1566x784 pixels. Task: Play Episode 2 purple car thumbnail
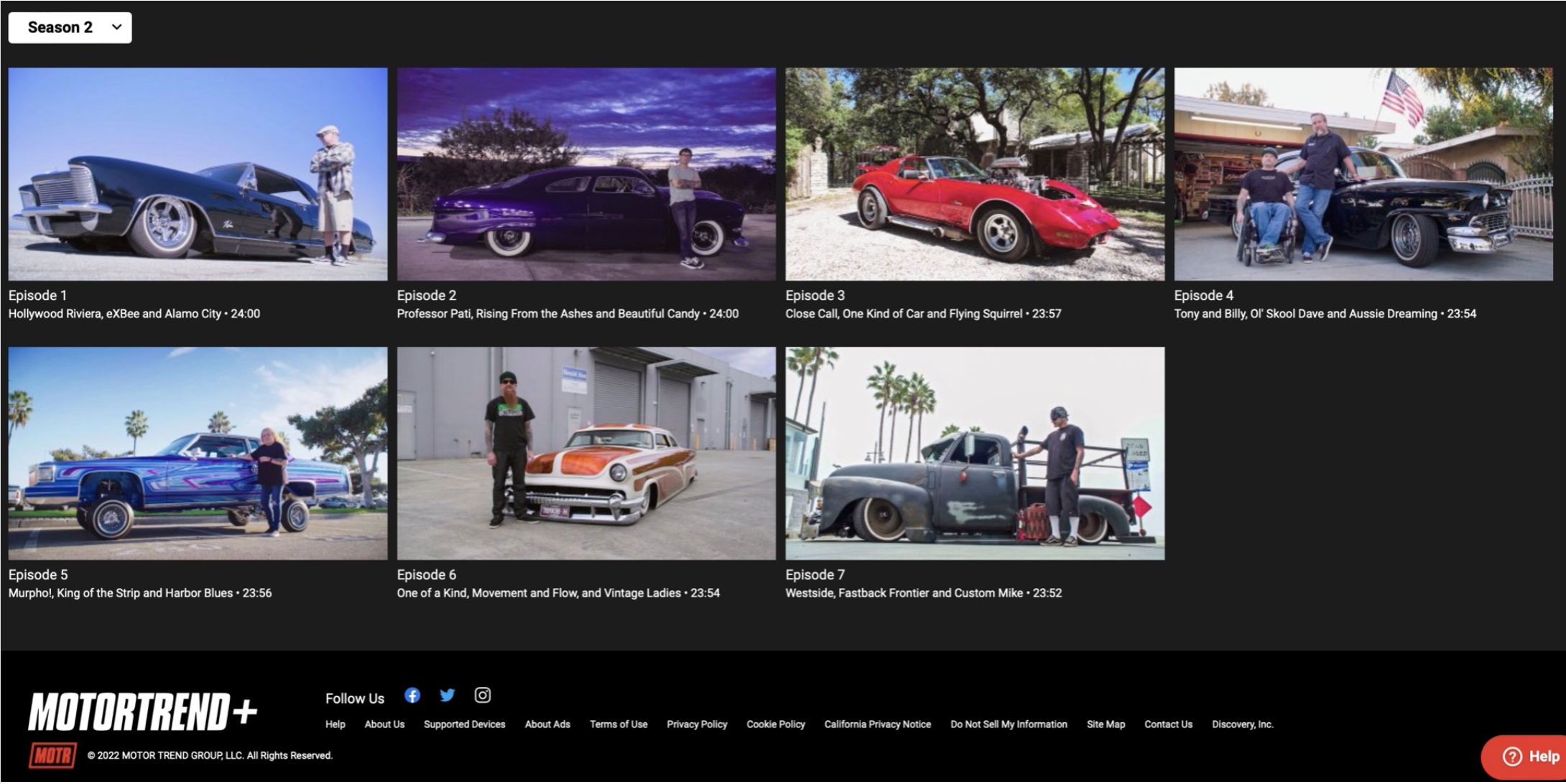[586, 174]
